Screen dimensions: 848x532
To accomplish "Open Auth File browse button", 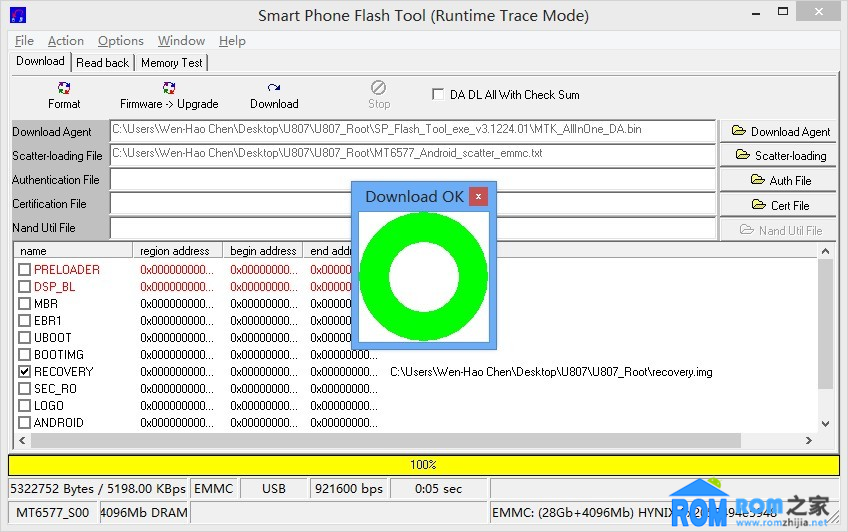I will (x=780, y=180).
